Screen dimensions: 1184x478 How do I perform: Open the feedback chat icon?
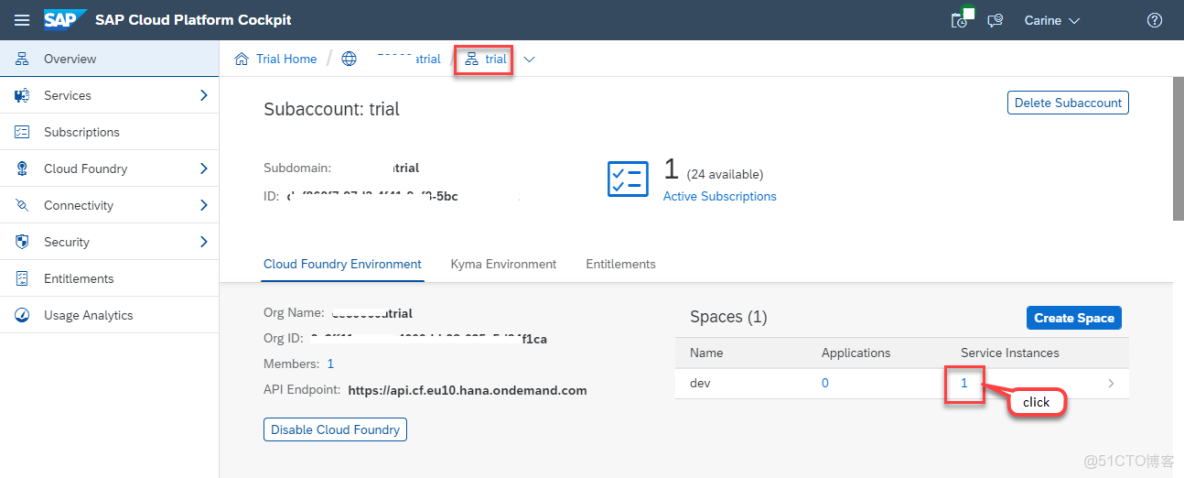coord(995,20)
